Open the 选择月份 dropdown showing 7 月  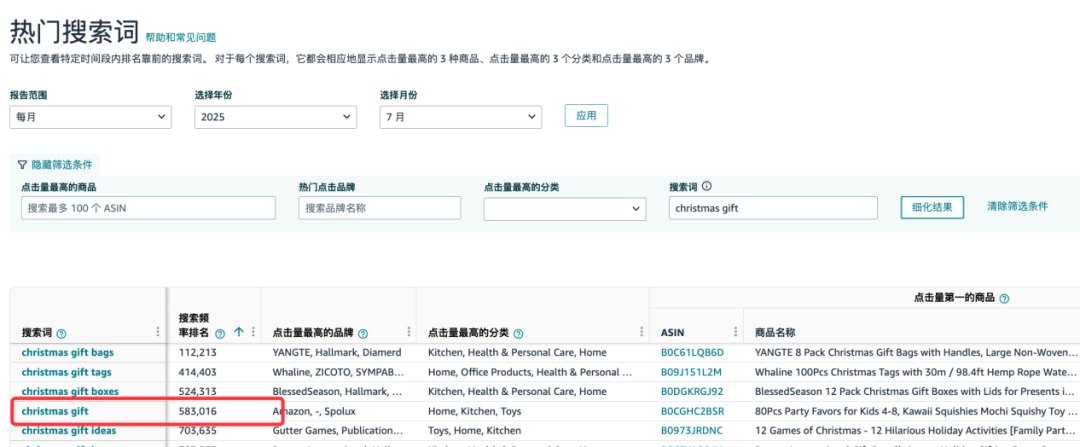(x=461, y=117)
